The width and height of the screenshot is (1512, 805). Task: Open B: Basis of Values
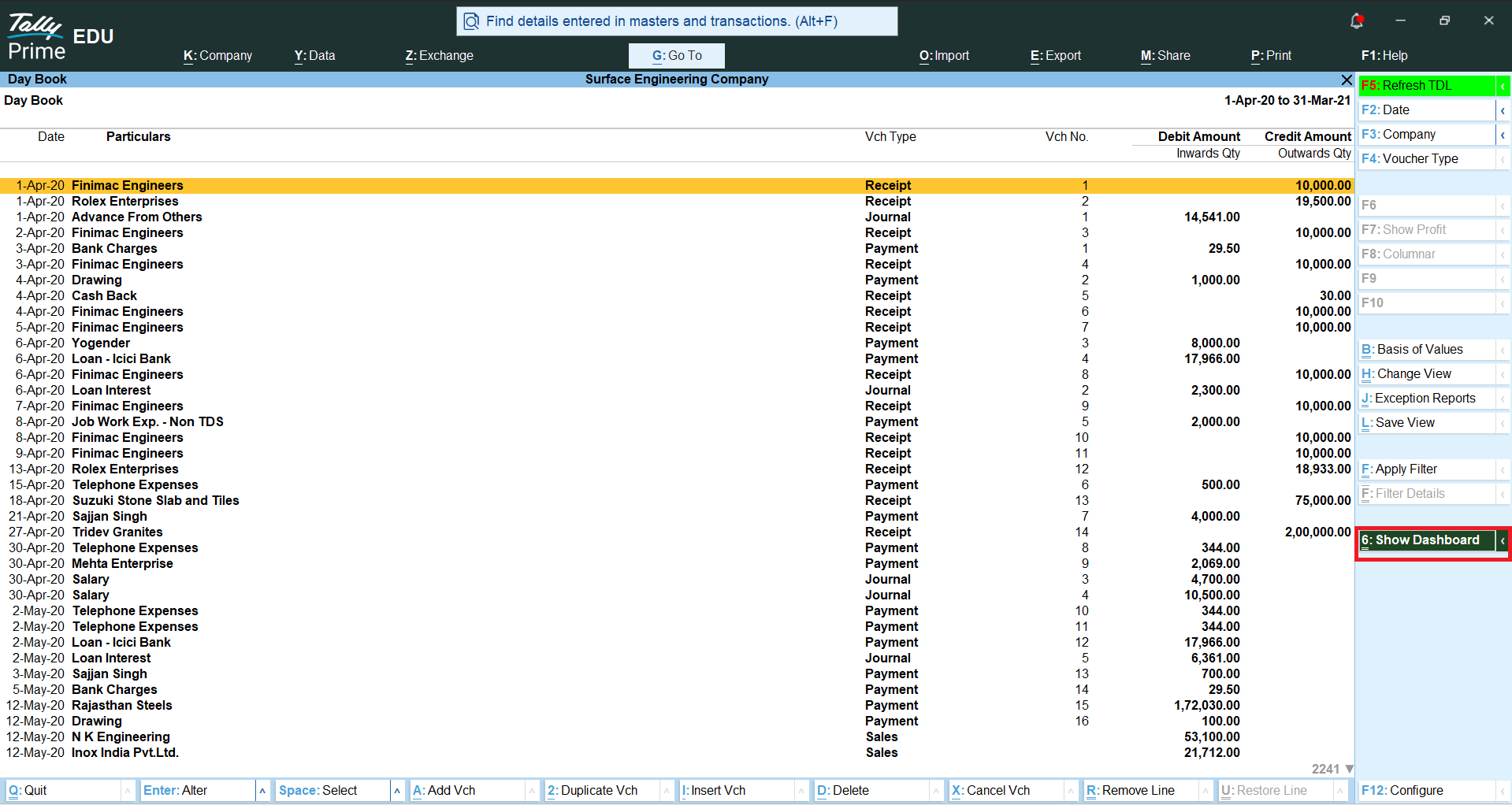(x=1427, y=350)
